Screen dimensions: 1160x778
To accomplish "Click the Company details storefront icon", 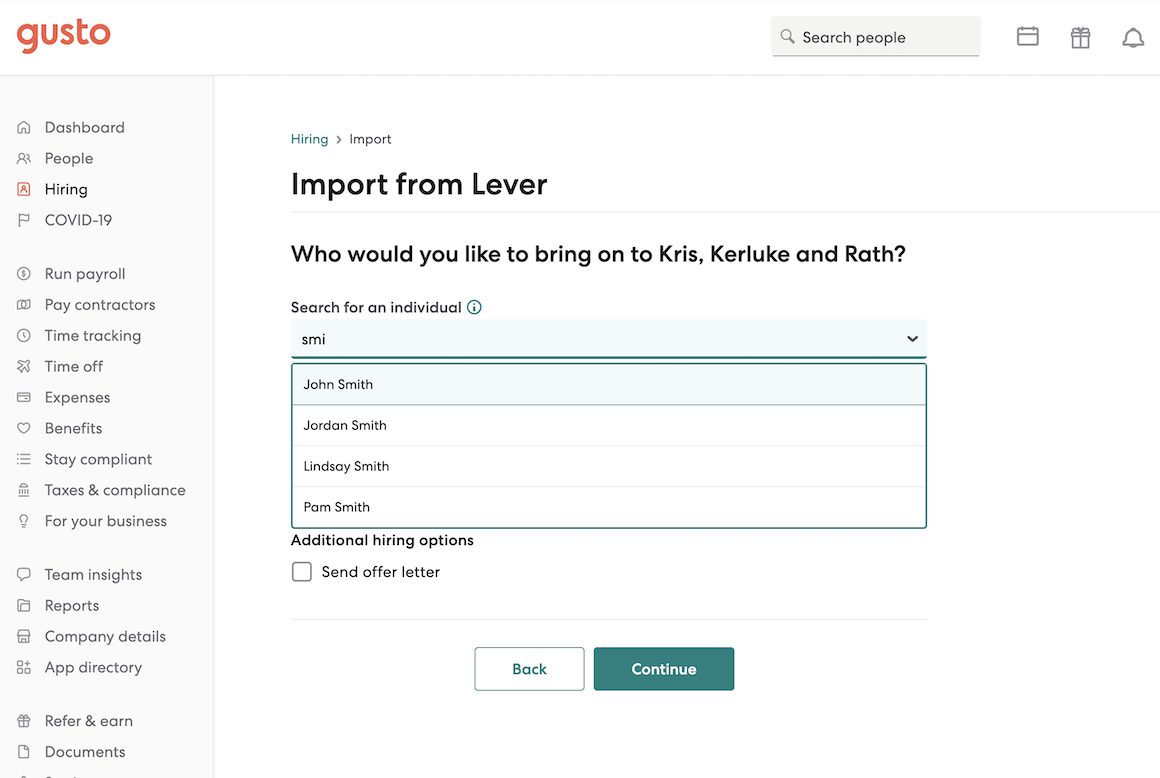I will click(24, 636).
